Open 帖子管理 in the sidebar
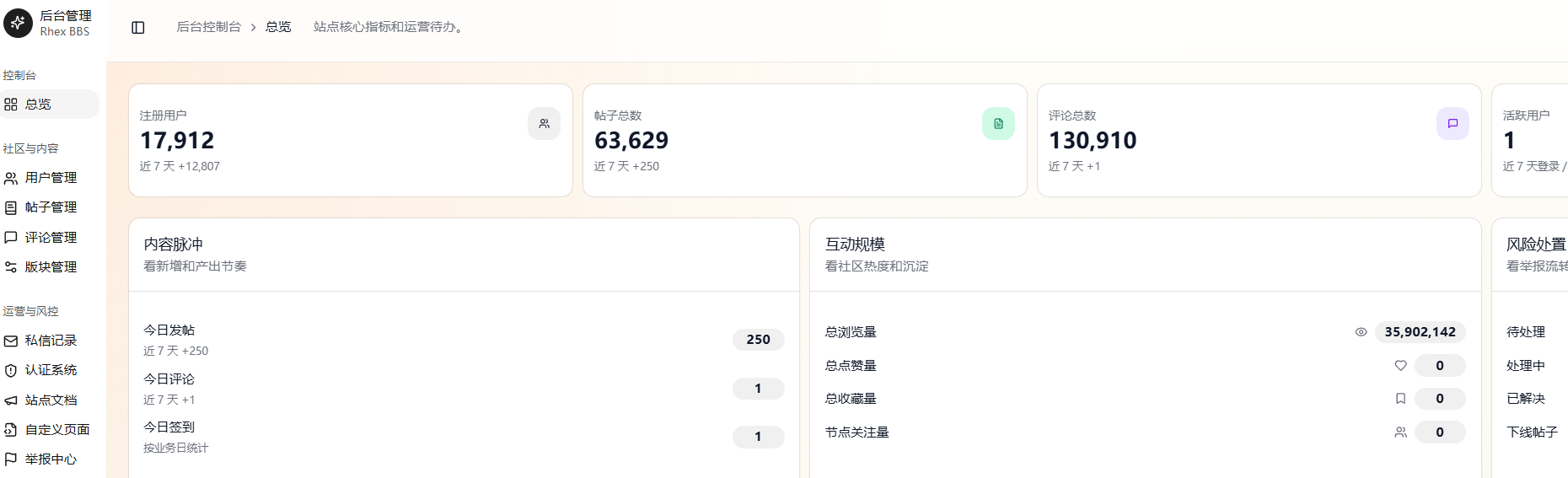 click(x=50, y=207)
